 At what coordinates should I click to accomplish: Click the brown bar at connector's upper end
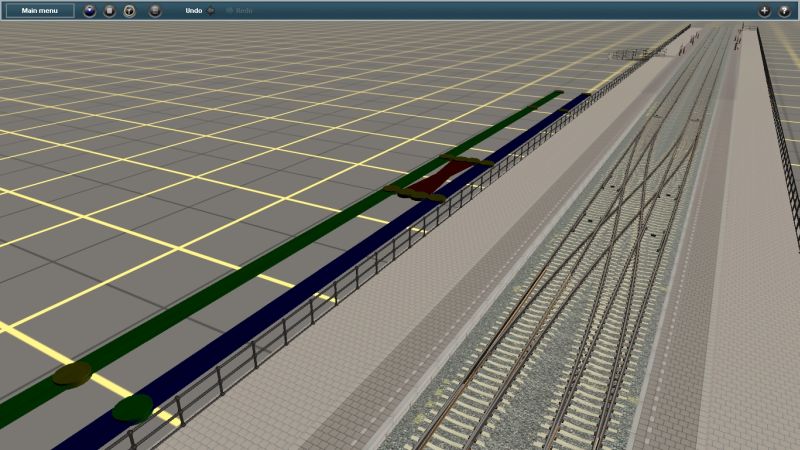pyautogui.click(x=466, y=159)
